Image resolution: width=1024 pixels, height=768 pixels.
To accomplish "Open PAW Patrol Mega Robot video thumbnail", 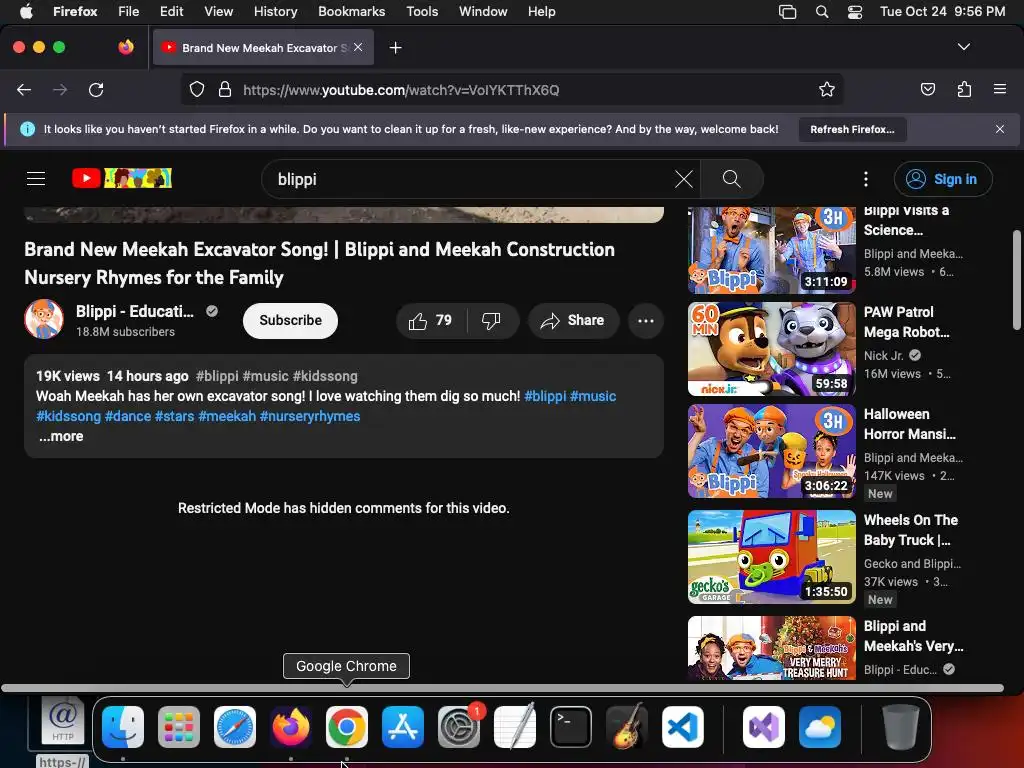I will point(771,349).
